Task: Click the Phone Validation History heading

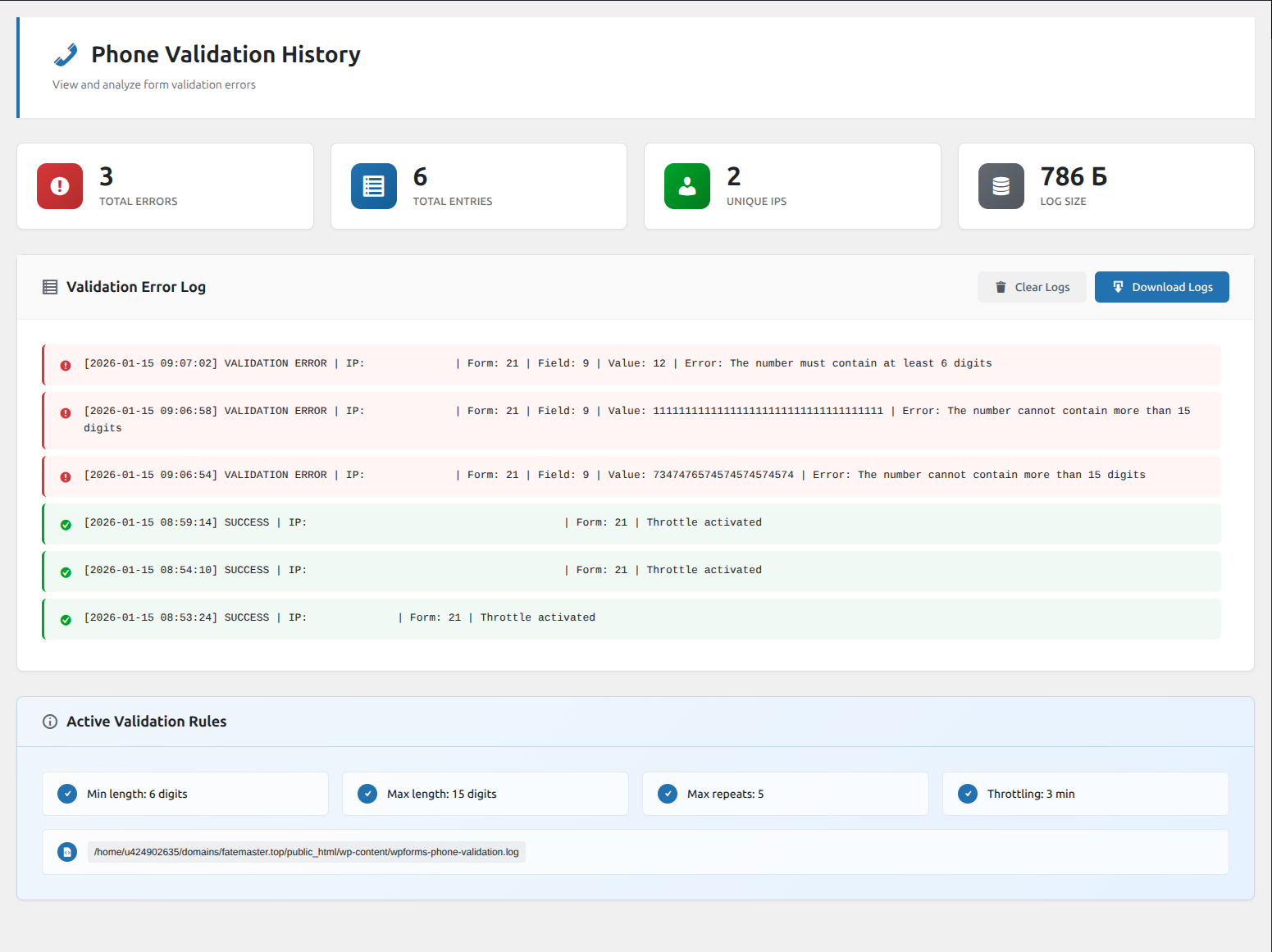Action: coord(226,55)
